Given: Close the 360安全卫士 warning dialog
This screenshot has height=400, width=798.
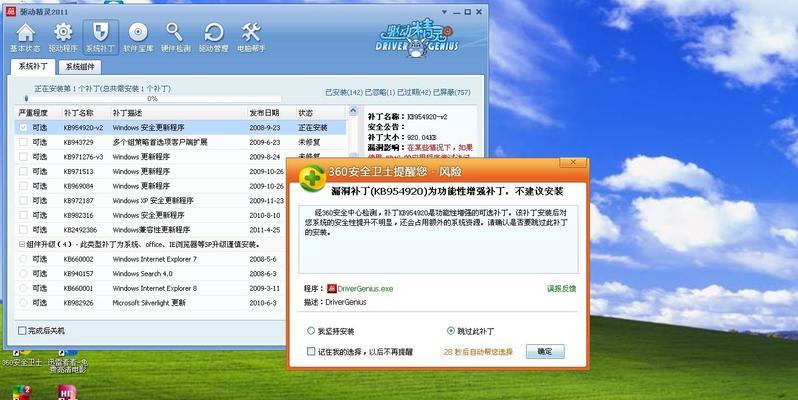Looking at the screenshot, I should pos(573,162).
